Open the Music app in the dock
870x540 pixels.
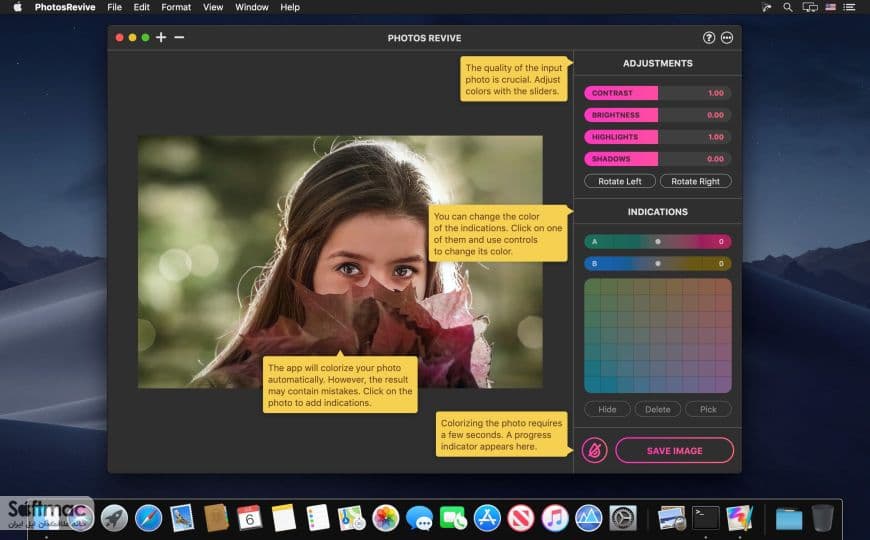tap(555, 519)
